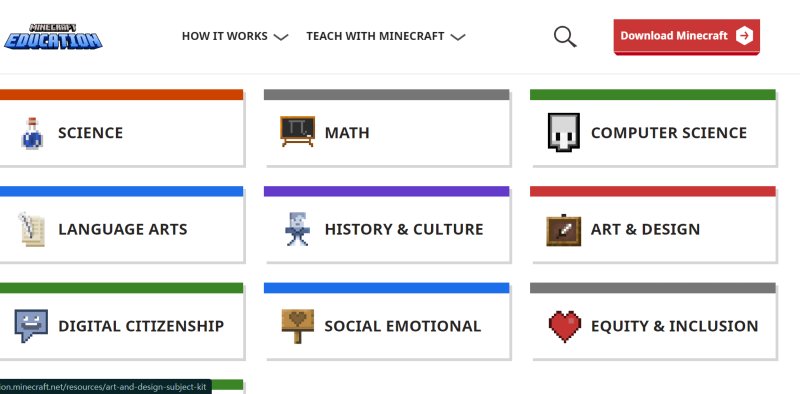Click the Download Minecraft button

click(x=686, y=36)
